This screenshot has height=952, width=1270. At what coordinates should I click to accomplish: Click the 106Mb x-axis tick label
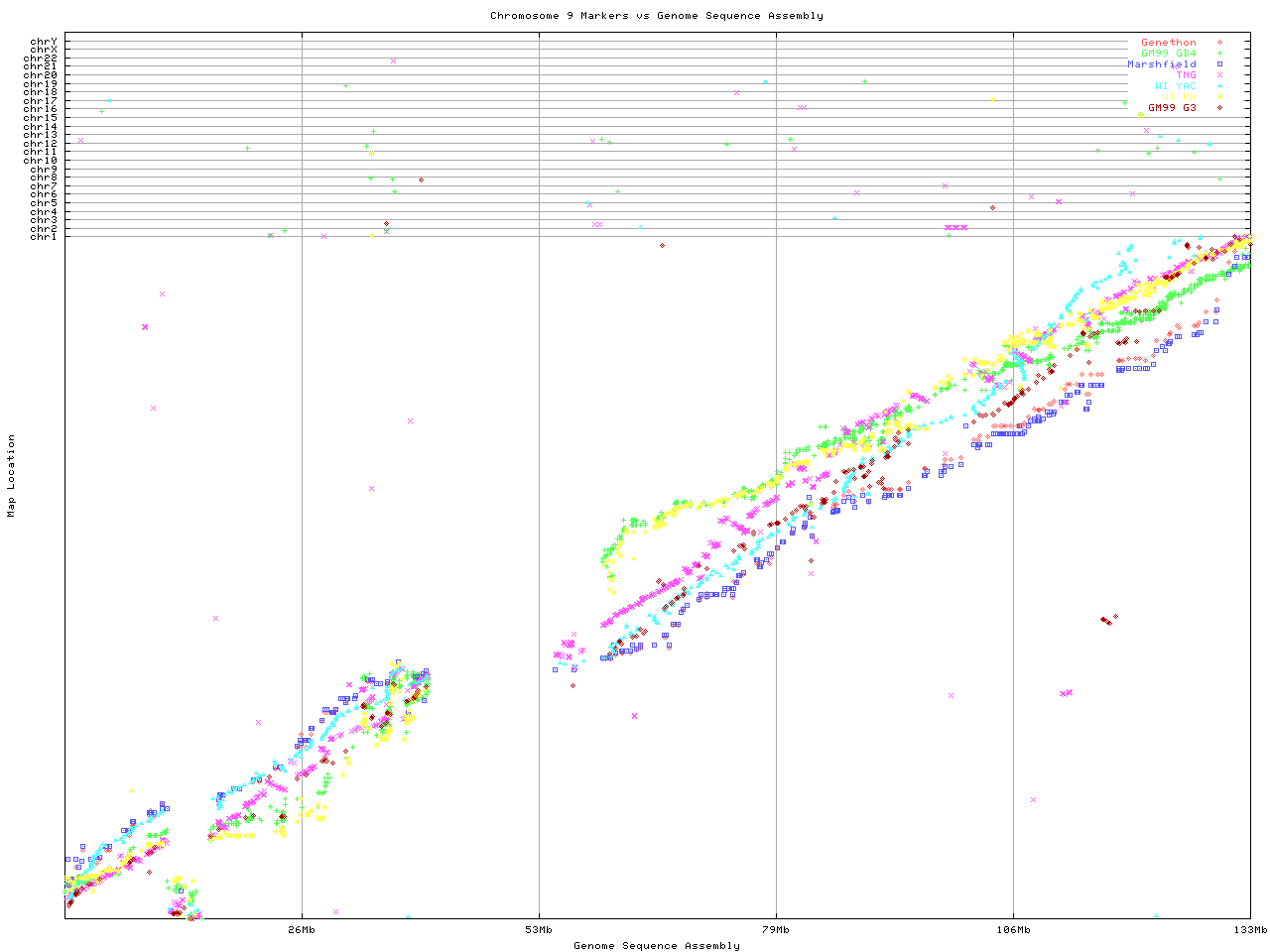1013,930
